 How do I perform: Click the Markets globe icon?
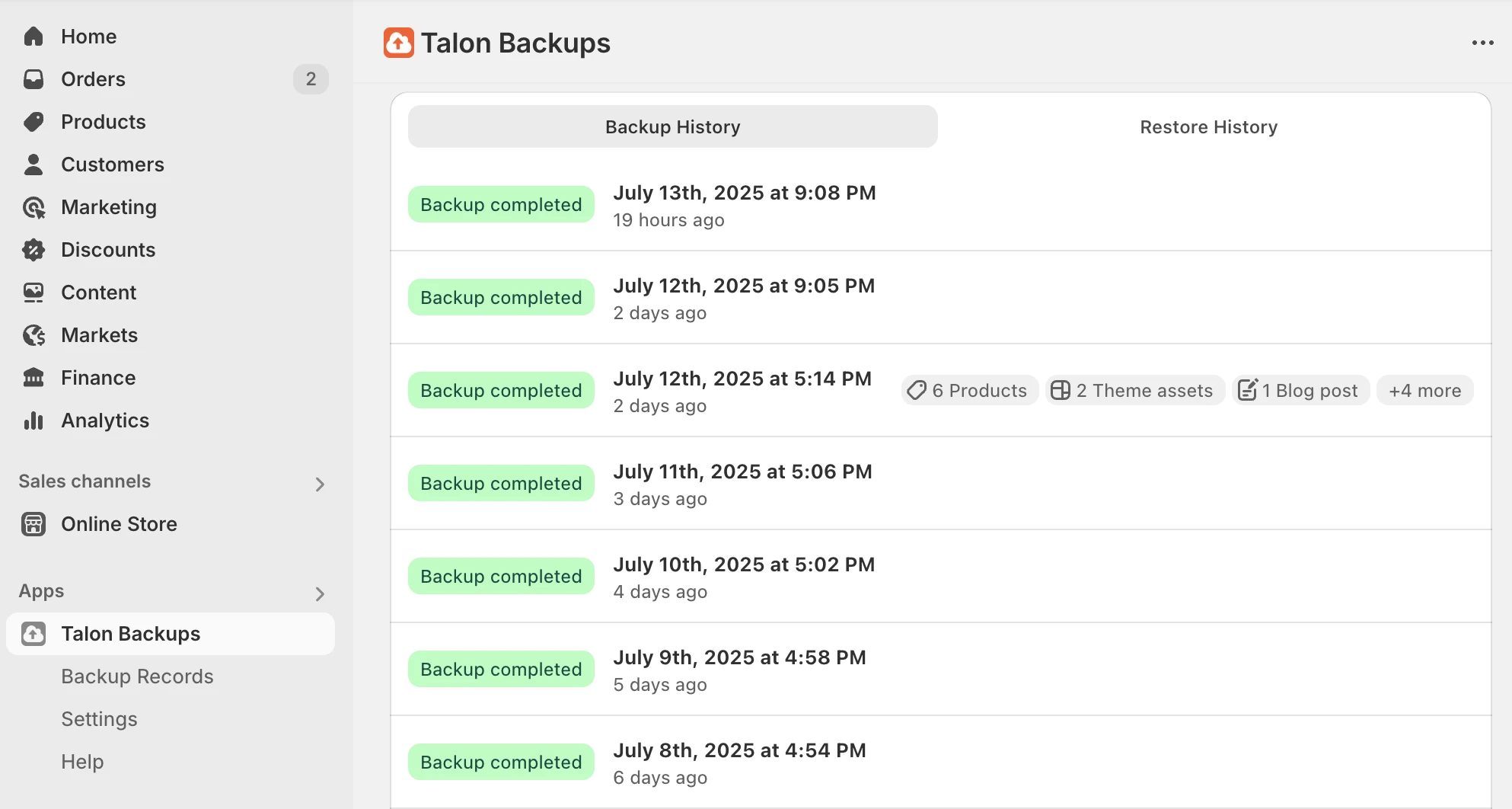[x=33, y=334]
